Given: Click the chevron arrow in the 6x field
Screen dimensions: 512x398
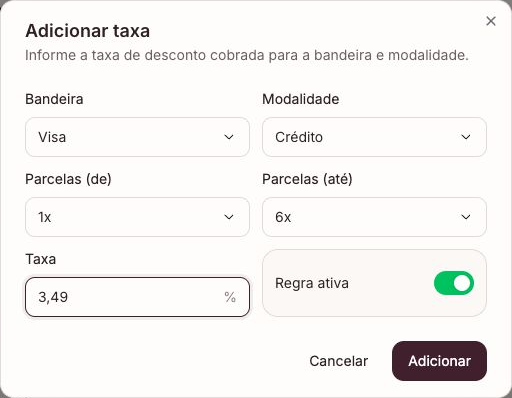Looking at the screenshot, I should tap(466, 217).
